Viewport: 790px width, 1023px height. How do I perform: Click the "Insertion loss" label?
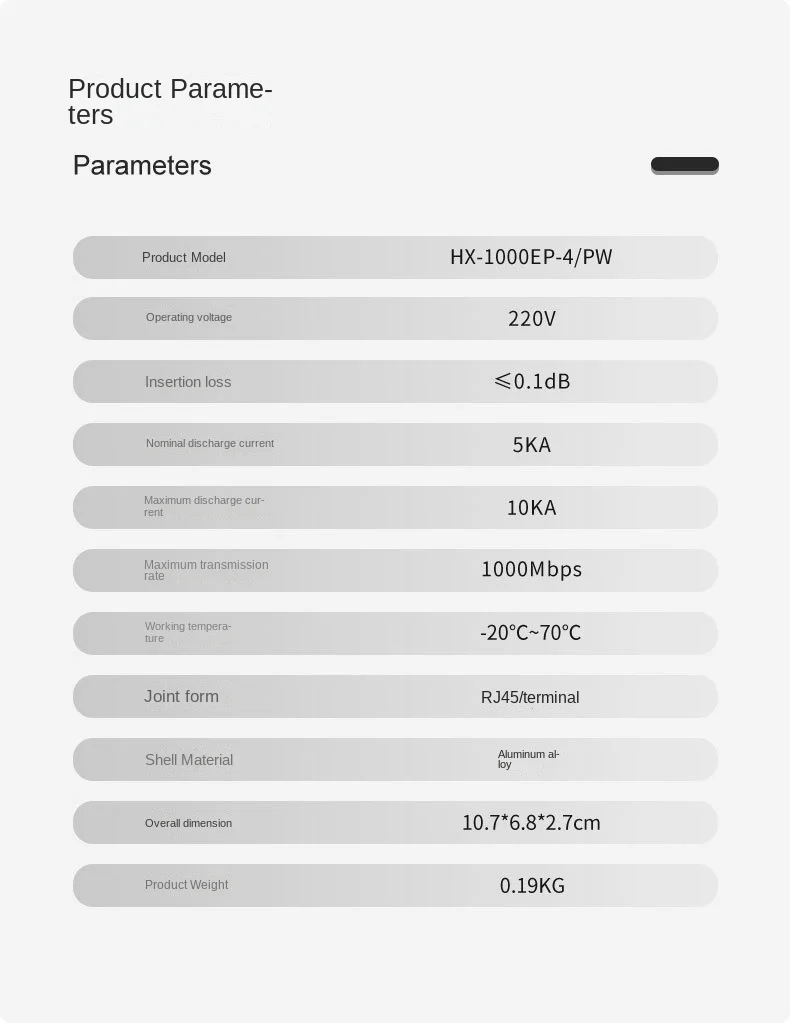click(188, 382)
